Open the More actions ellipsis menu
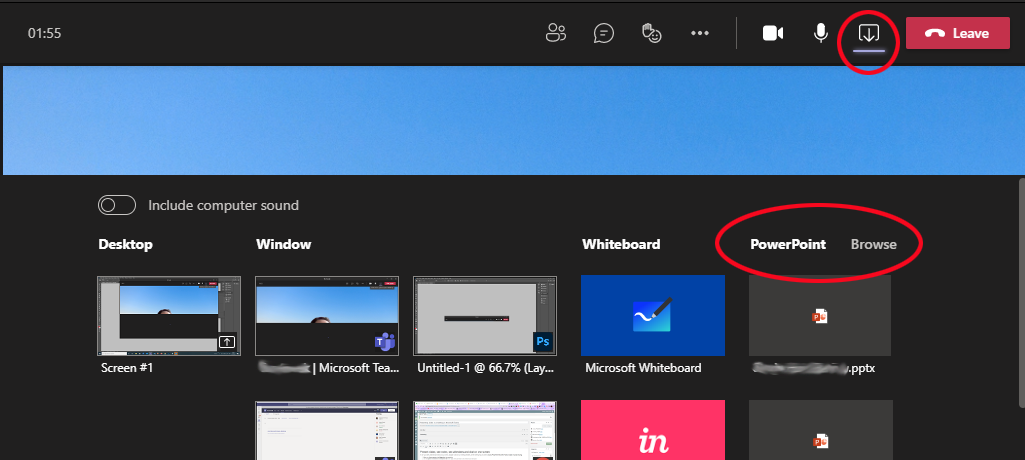 point(700,33)
